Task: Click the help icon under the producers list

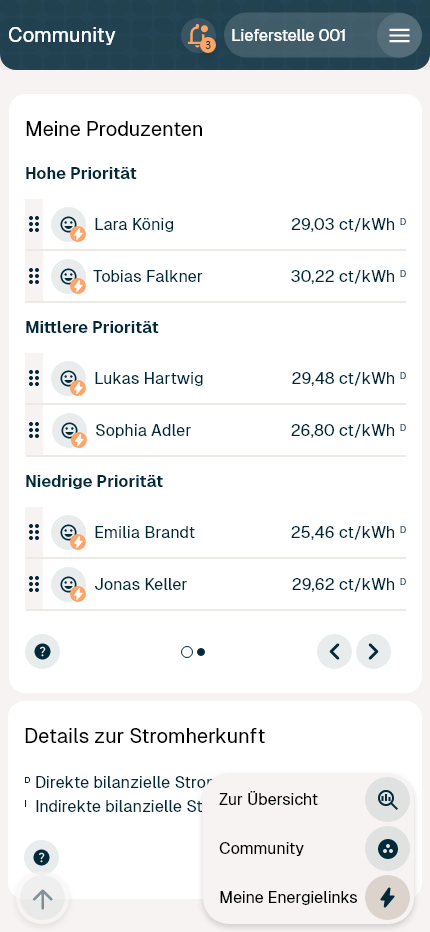Action: tap(42, 652)
